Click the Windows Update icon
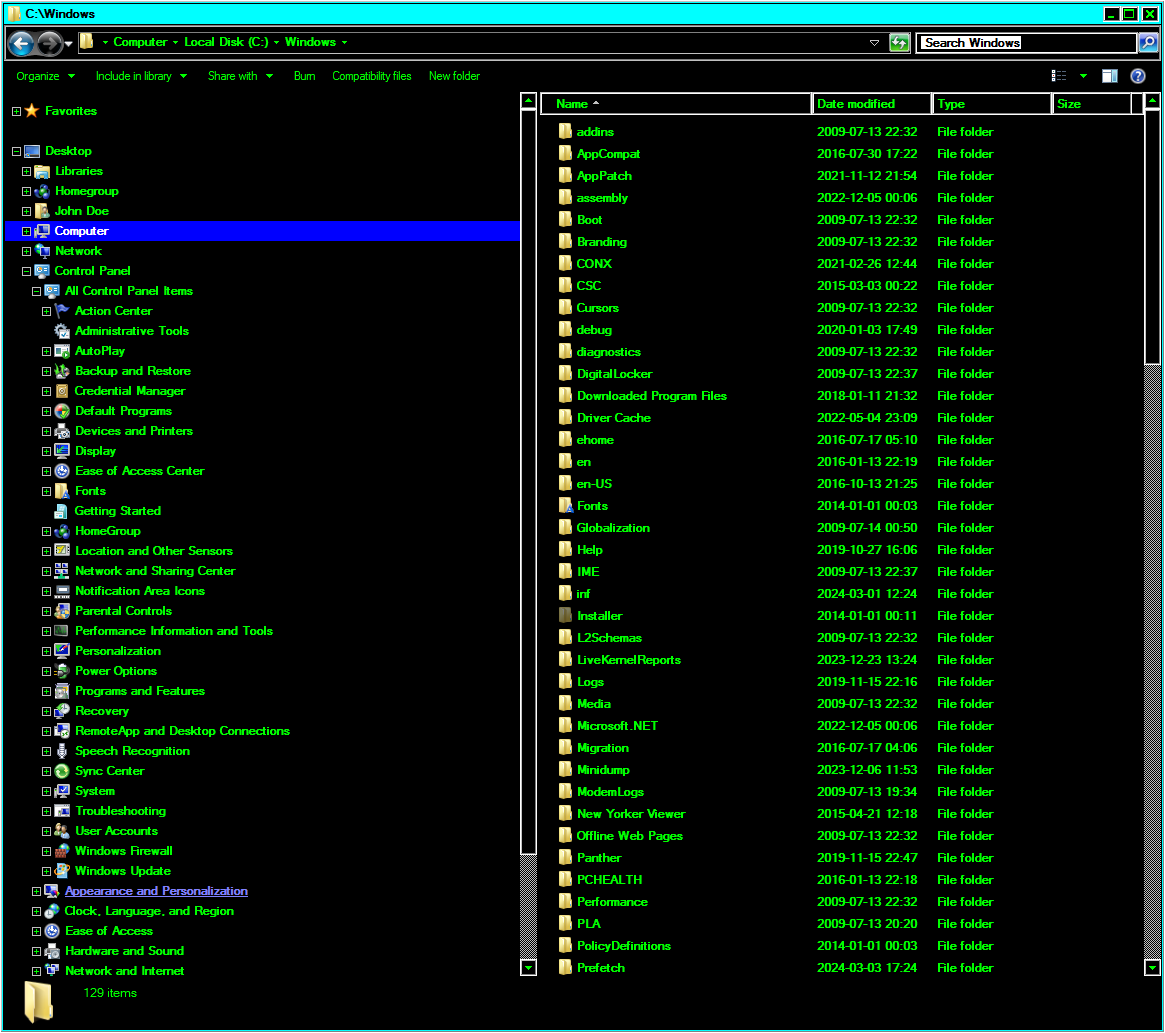Image resolution: width=1165 pixels, height=1033 pixels. click(x=62, y=871)
